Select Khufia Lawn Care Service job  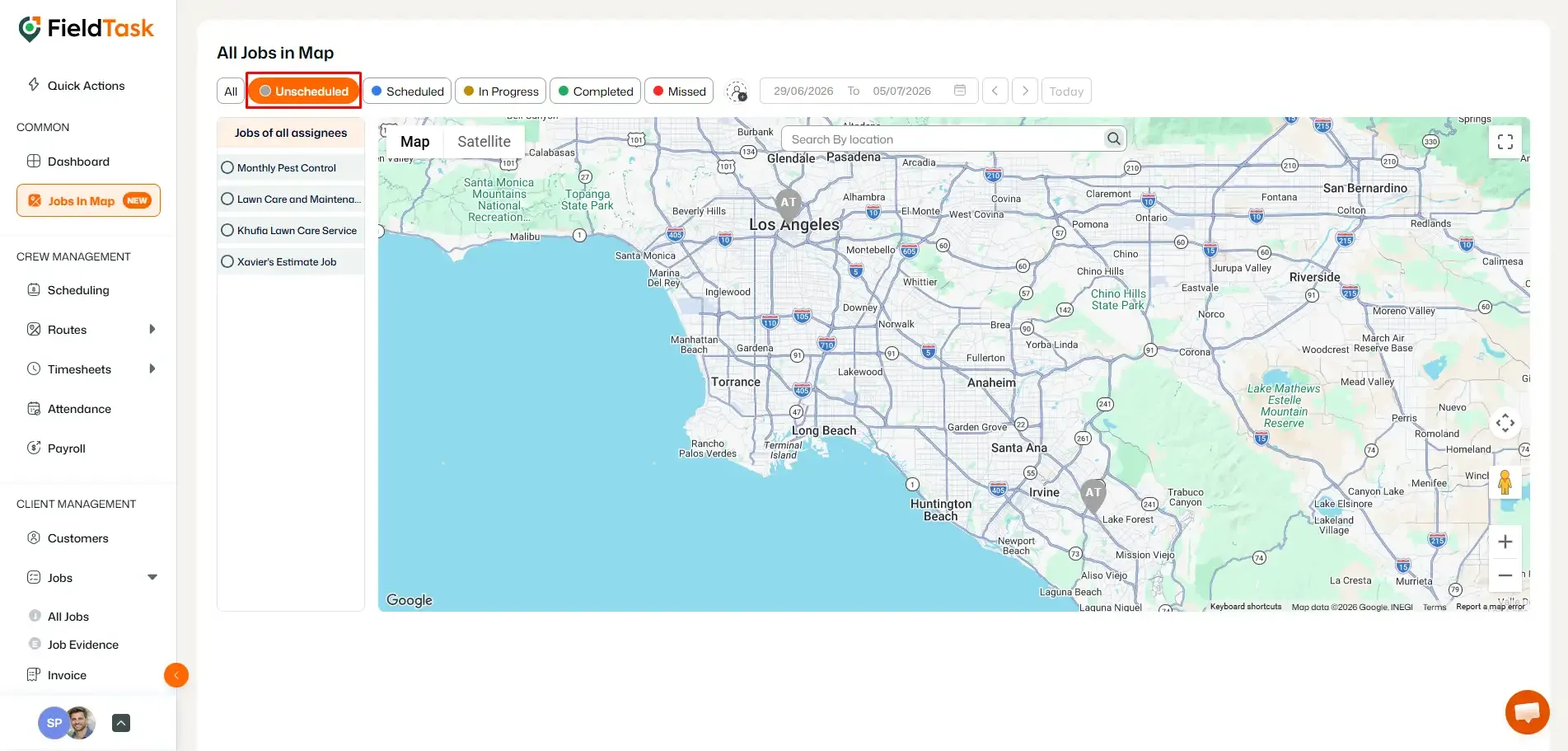coord(291,231)
